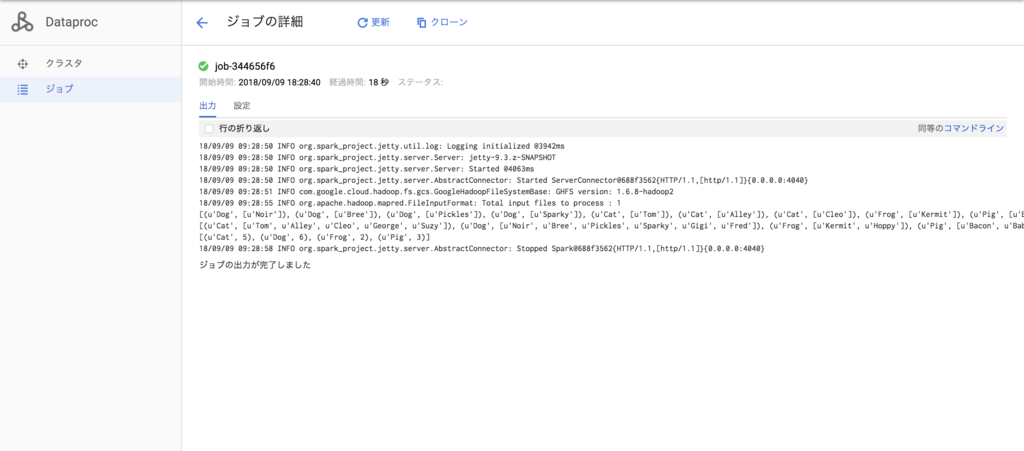Switch to the 設定 tab

[242, 106]
